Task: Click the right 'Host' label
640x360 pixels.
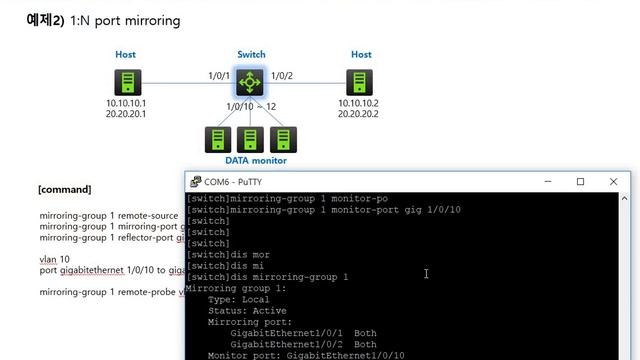Action: pos(361,54)
